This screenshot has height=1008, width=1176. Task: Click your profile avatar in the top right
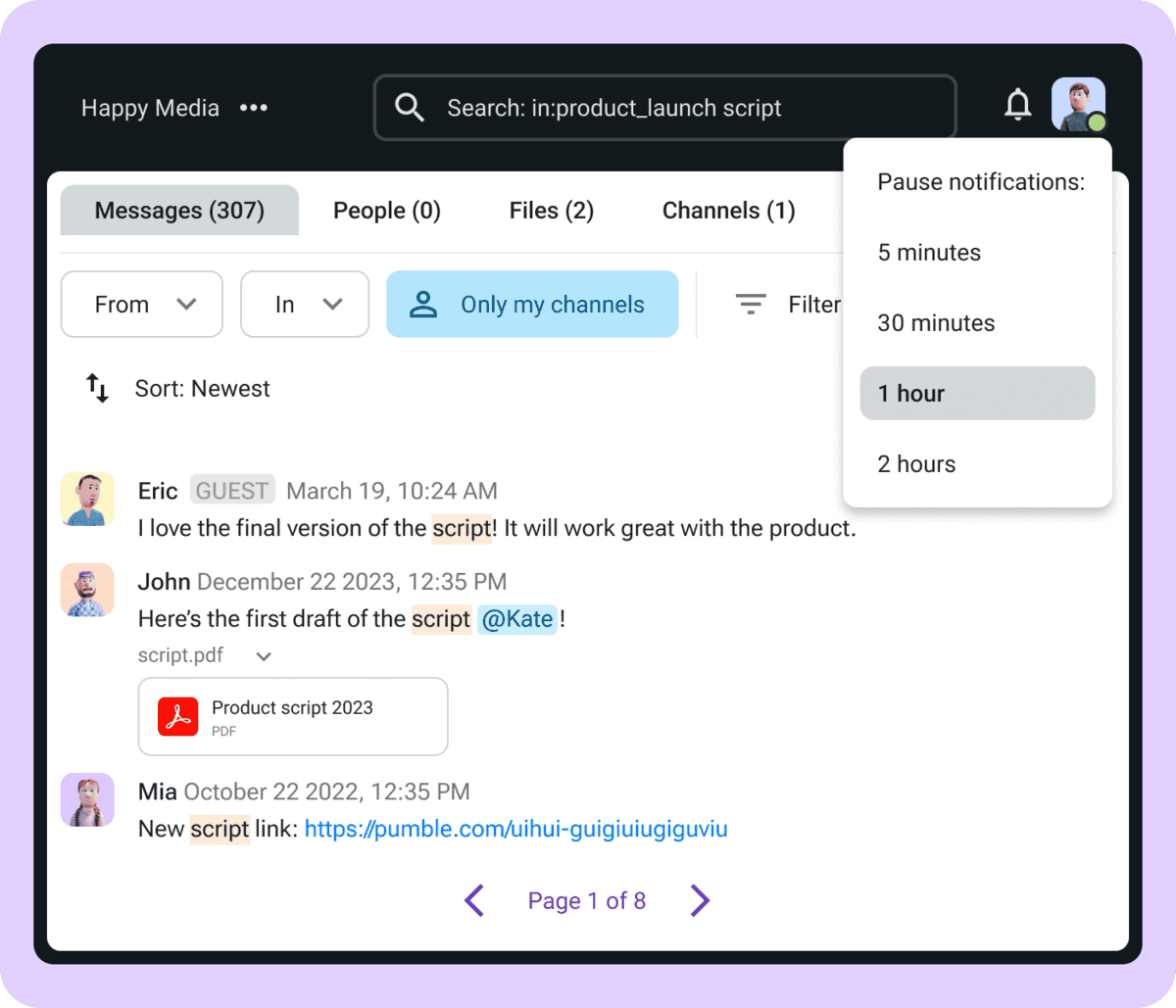click(1078, 104)
